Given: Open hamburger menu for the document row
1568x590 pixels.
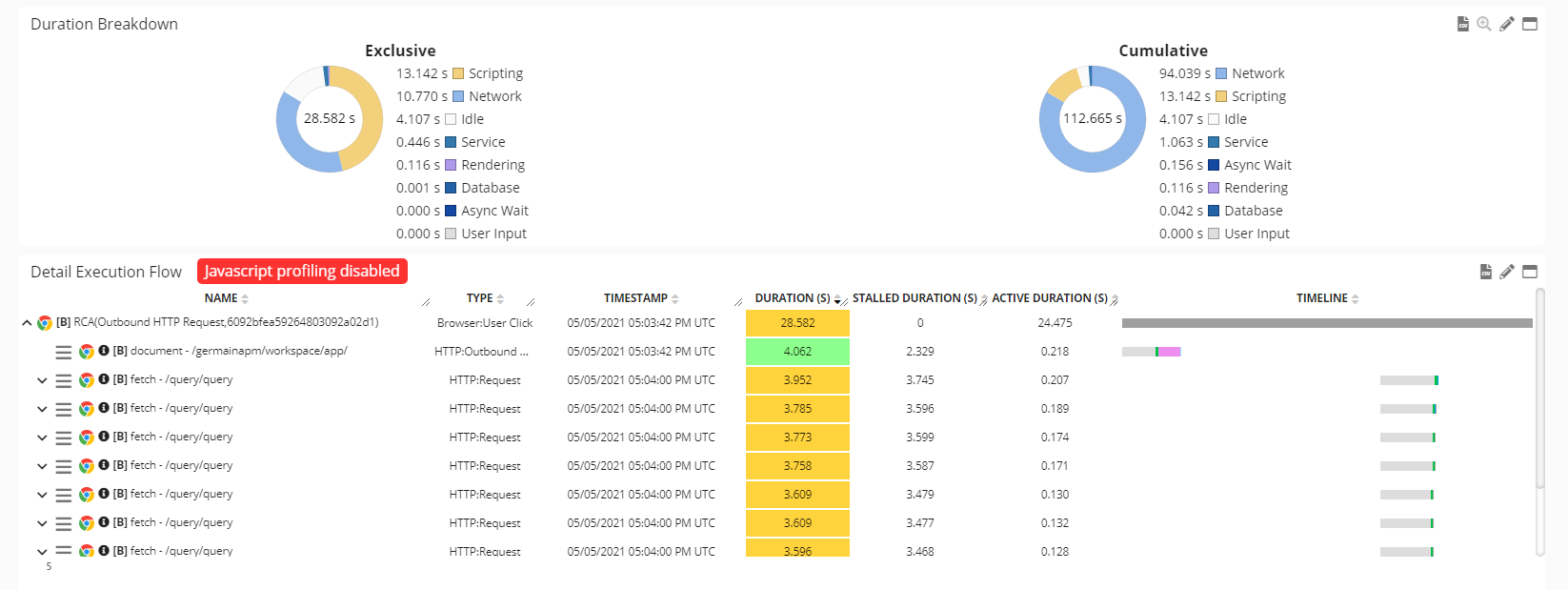Looking at the screenshot, I should 64,352.
